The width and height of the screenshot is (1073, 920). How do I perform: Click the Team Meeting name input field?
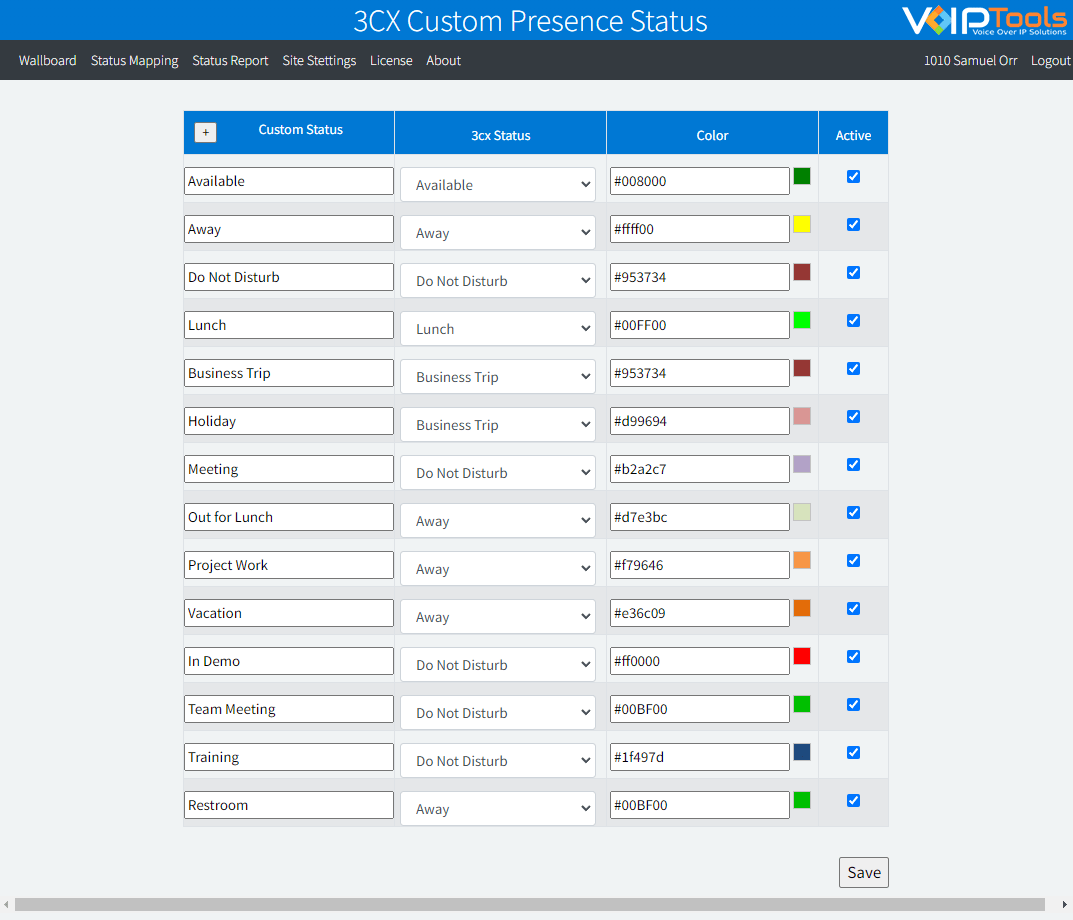click(288, 708)
